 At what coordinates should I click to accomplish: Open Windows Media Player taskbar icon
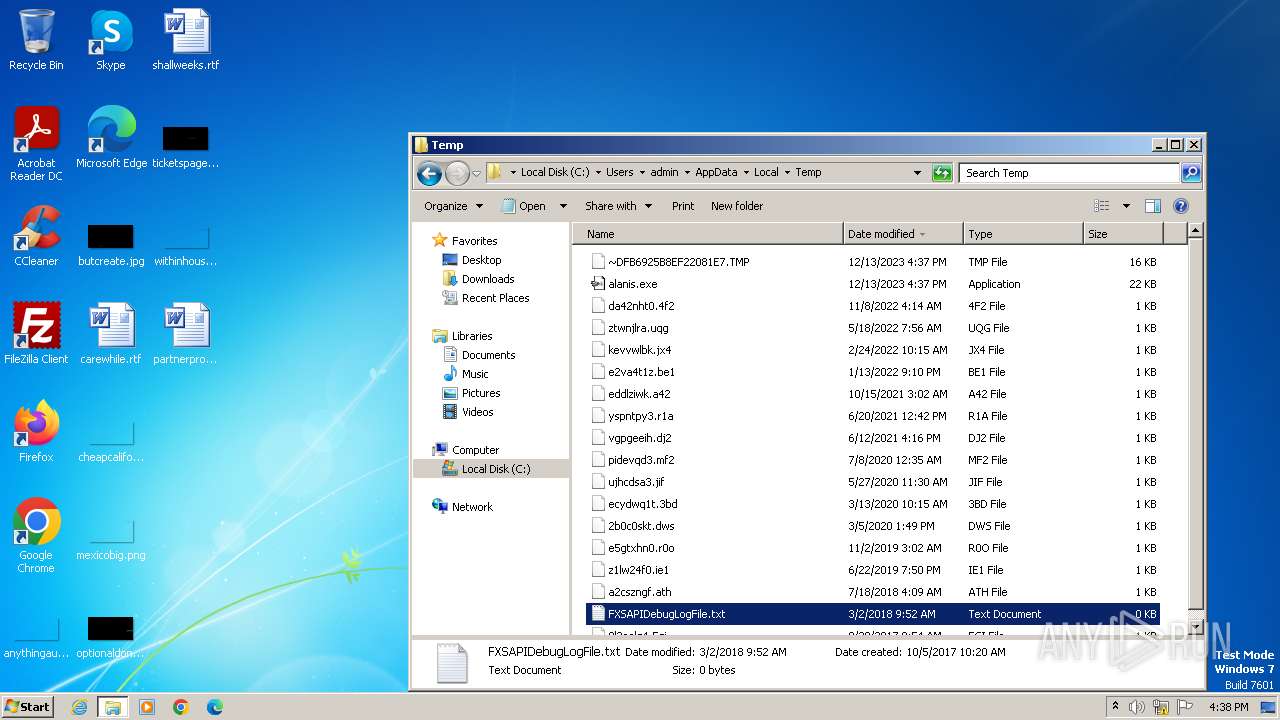(x=147, y=707)
